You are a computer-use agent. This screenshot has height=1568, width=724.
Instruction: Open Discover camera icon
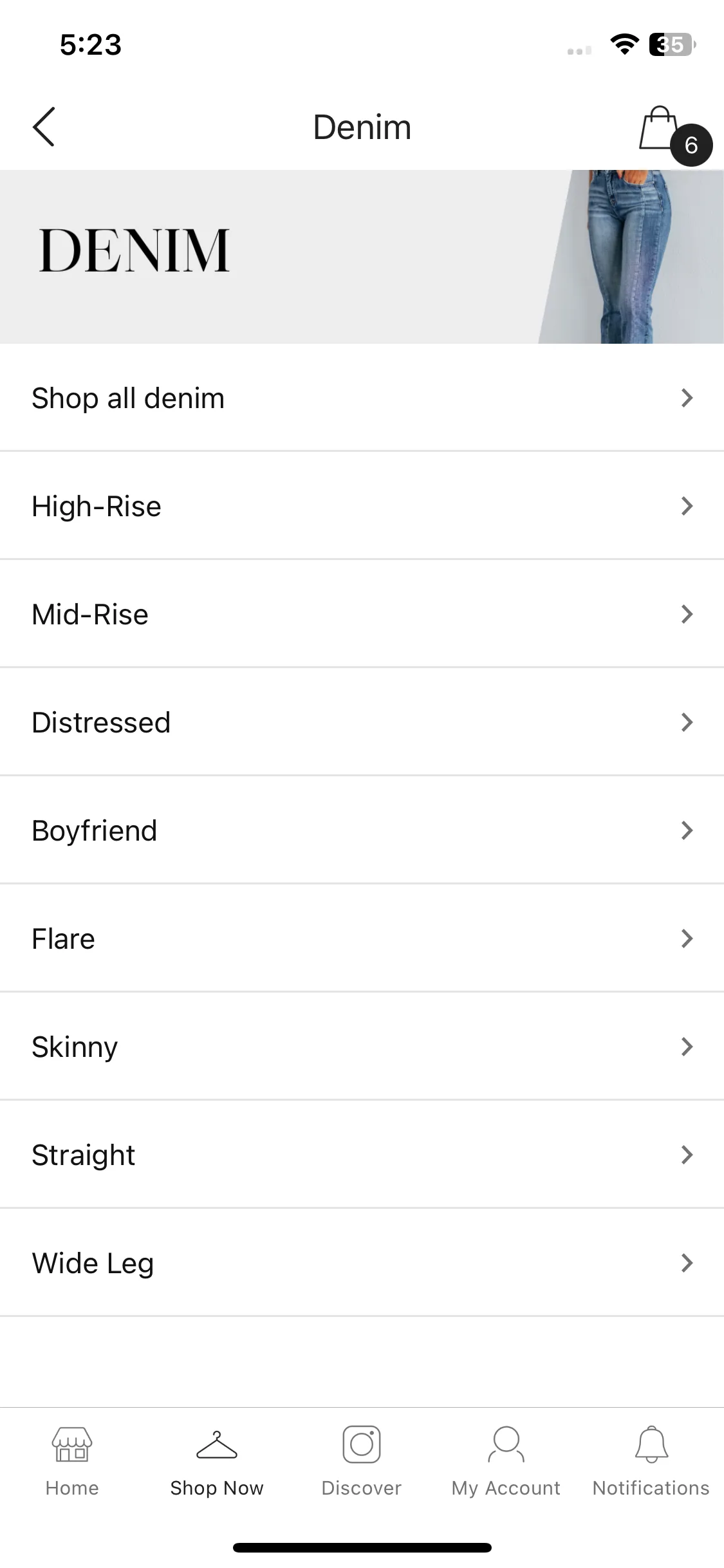point(362,1444)
